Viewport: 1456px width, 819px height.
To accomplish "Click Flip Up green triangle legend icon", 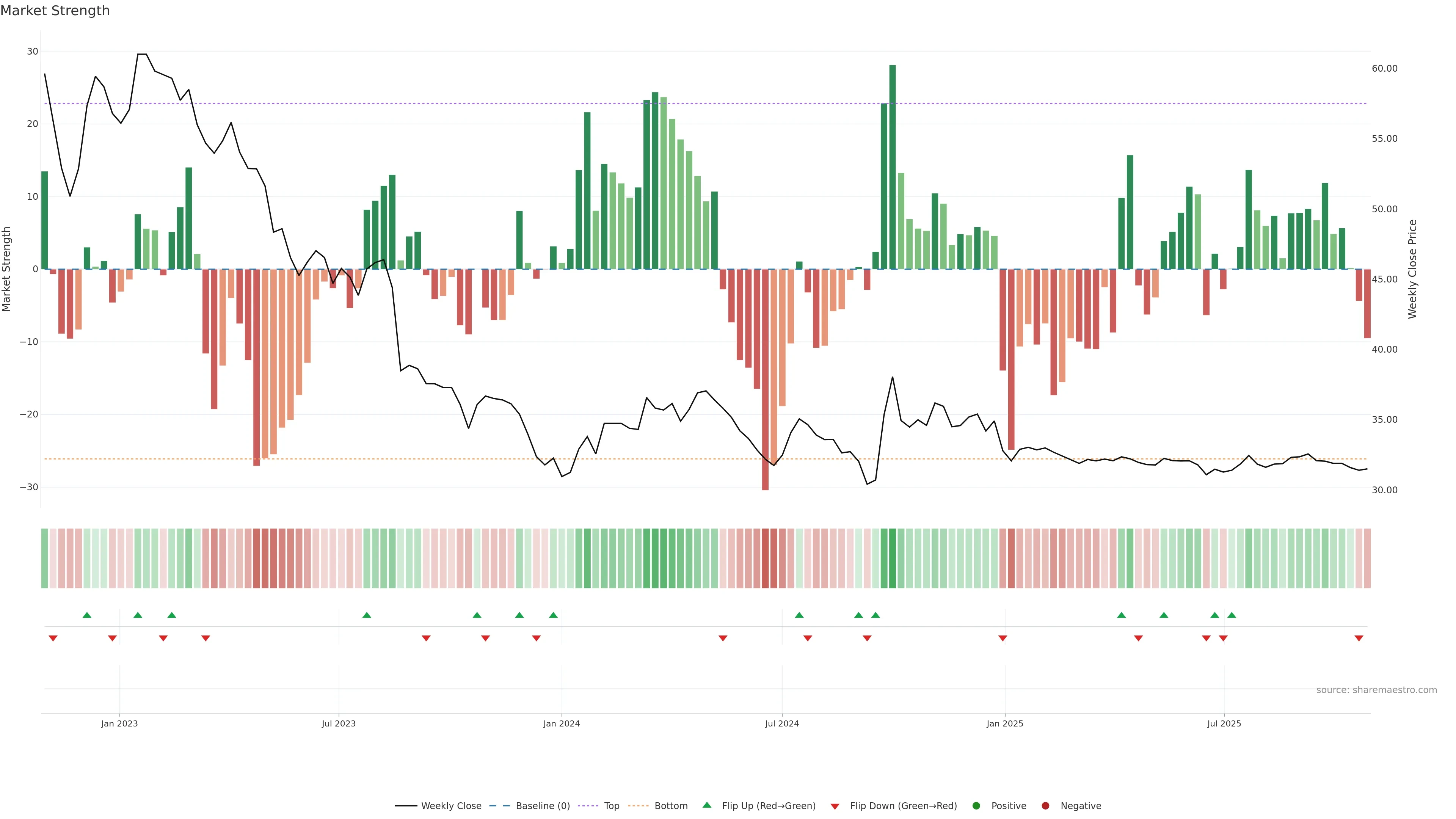I will point(706,805).
